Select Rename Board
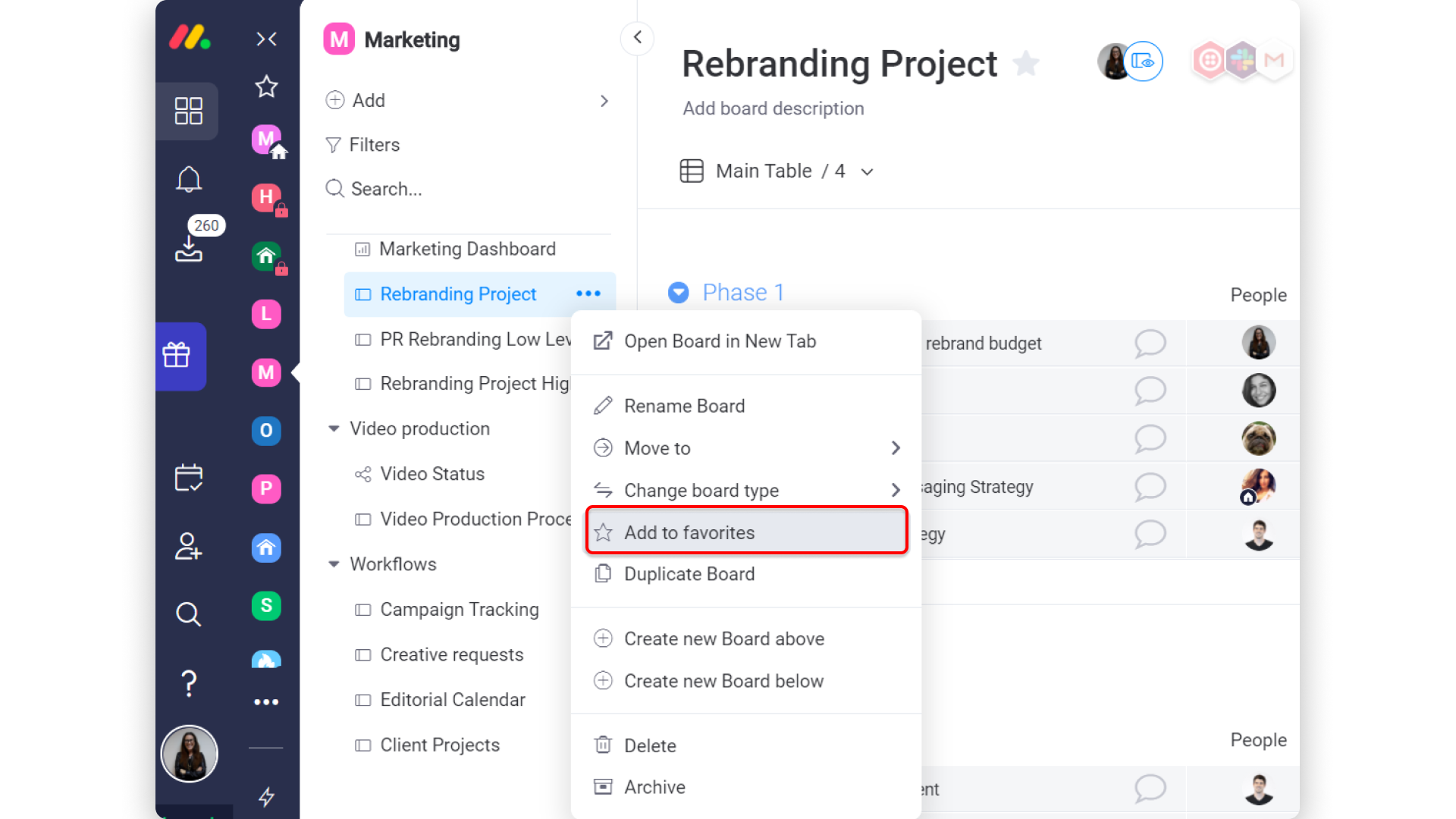Screen dimensions: 1456x819 pyautogui.click(x=746, y=406)
